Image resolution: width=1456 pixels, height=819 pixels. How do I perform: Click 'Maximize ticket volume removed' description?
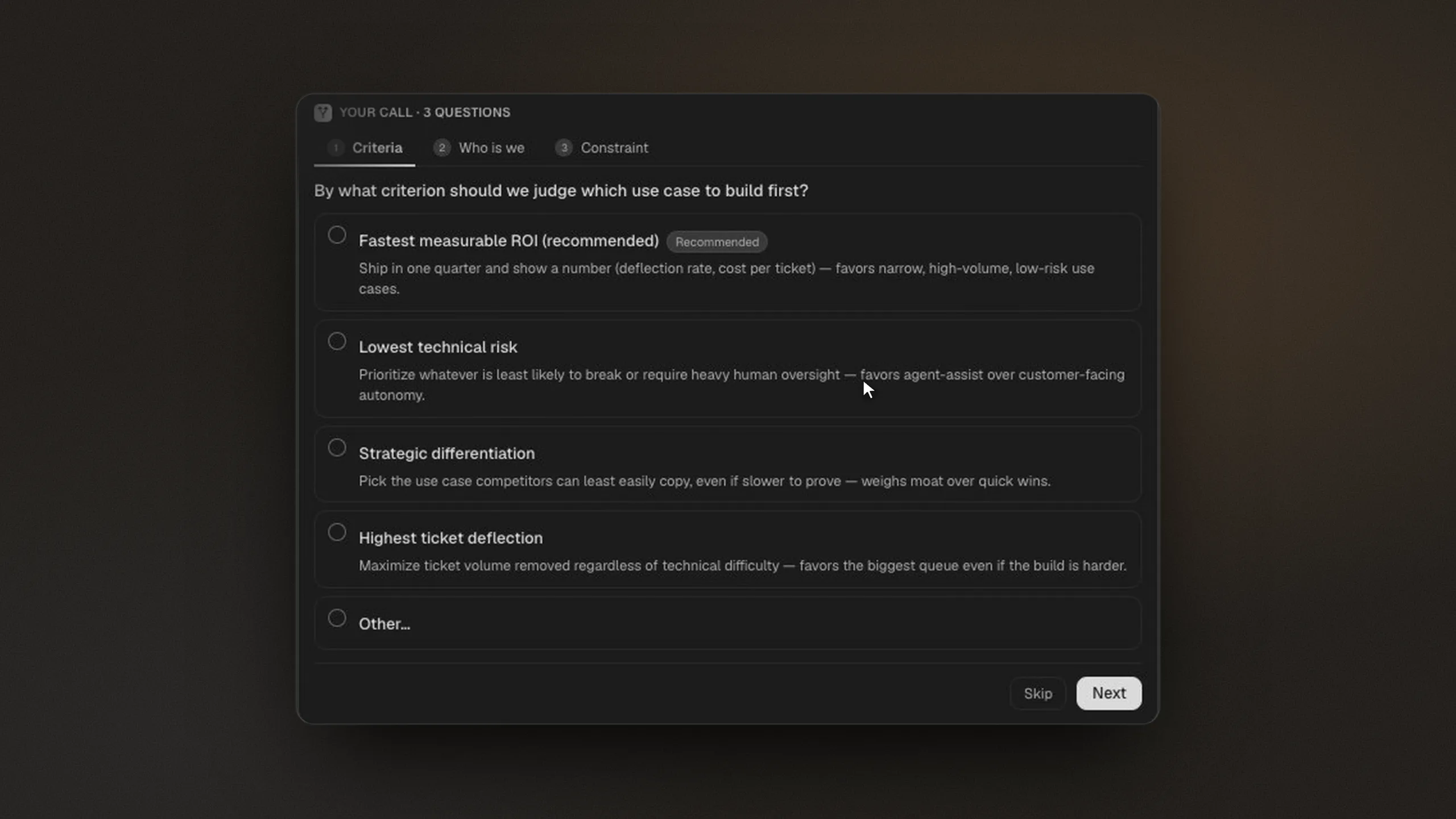coord(742,566)
